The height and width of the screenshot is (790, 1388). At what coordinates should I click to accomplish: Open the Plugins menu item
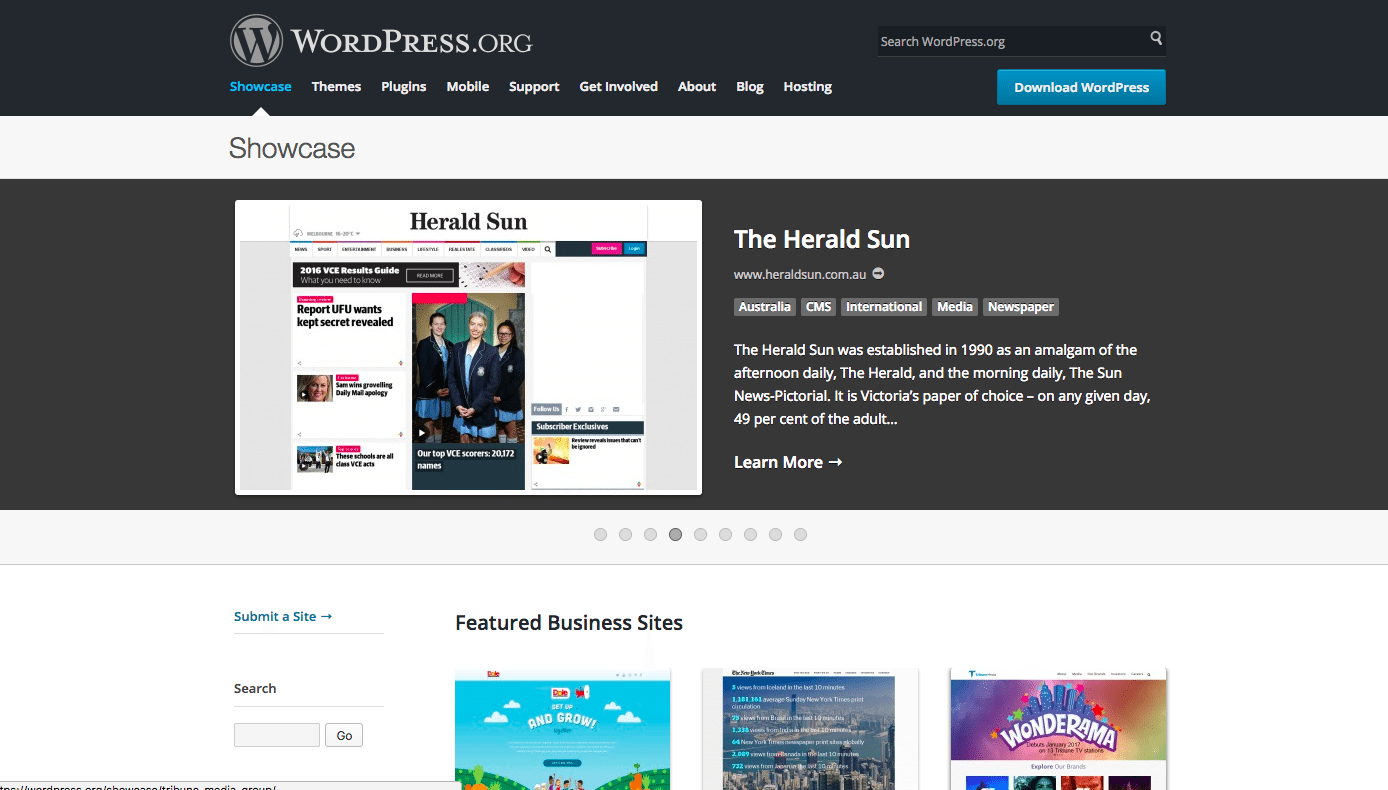(x=403, y=87)
